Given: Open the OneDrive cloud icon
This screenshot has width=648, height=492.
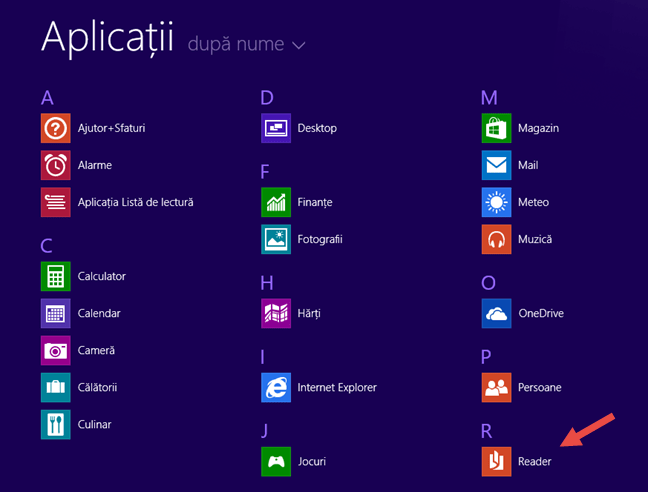Looking at the screenshot, I should coord(496,313).
